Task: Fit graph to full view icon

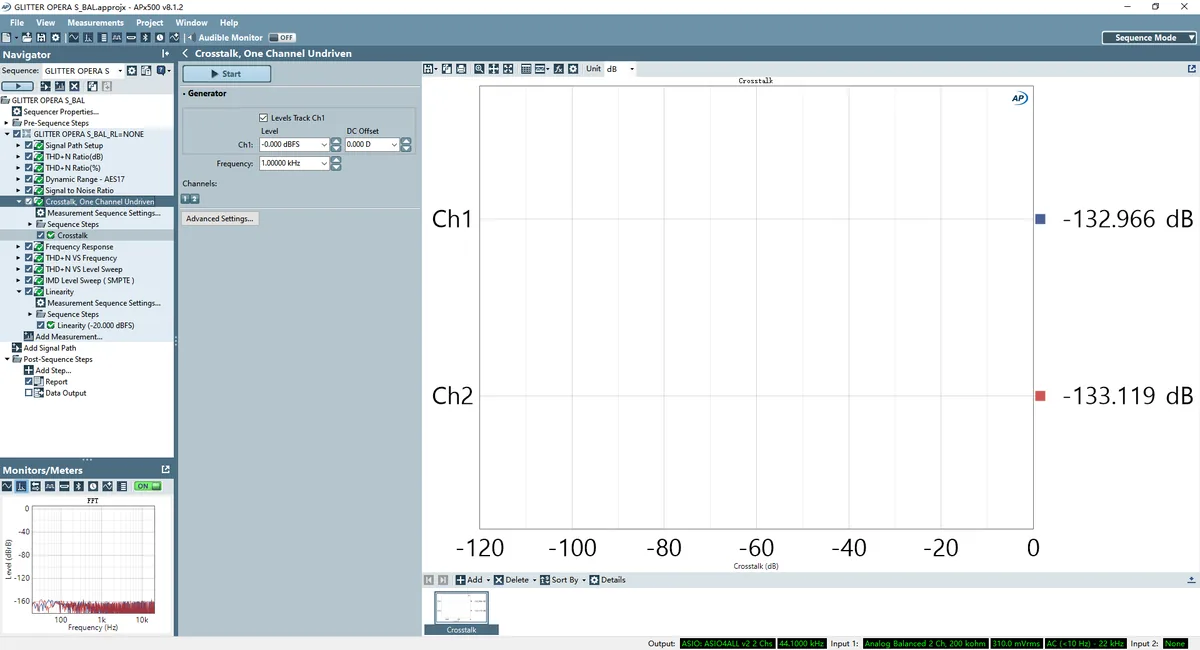Action: tap(508, 69)
